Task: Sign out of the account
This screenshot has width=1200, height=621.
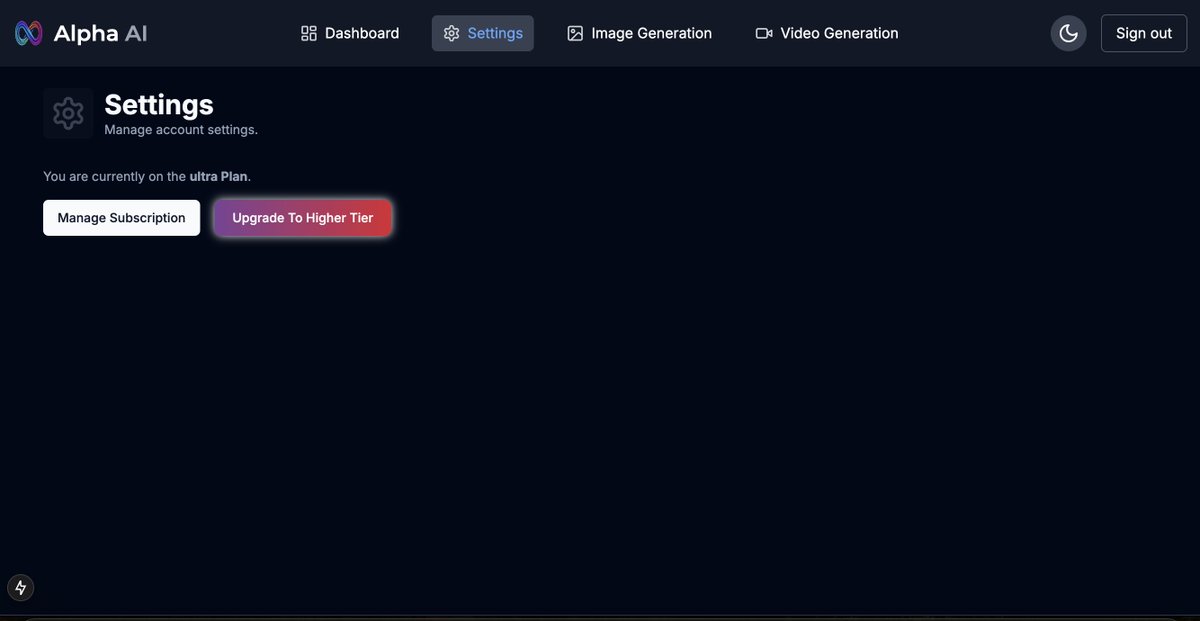Action: tap(1144, 33)
